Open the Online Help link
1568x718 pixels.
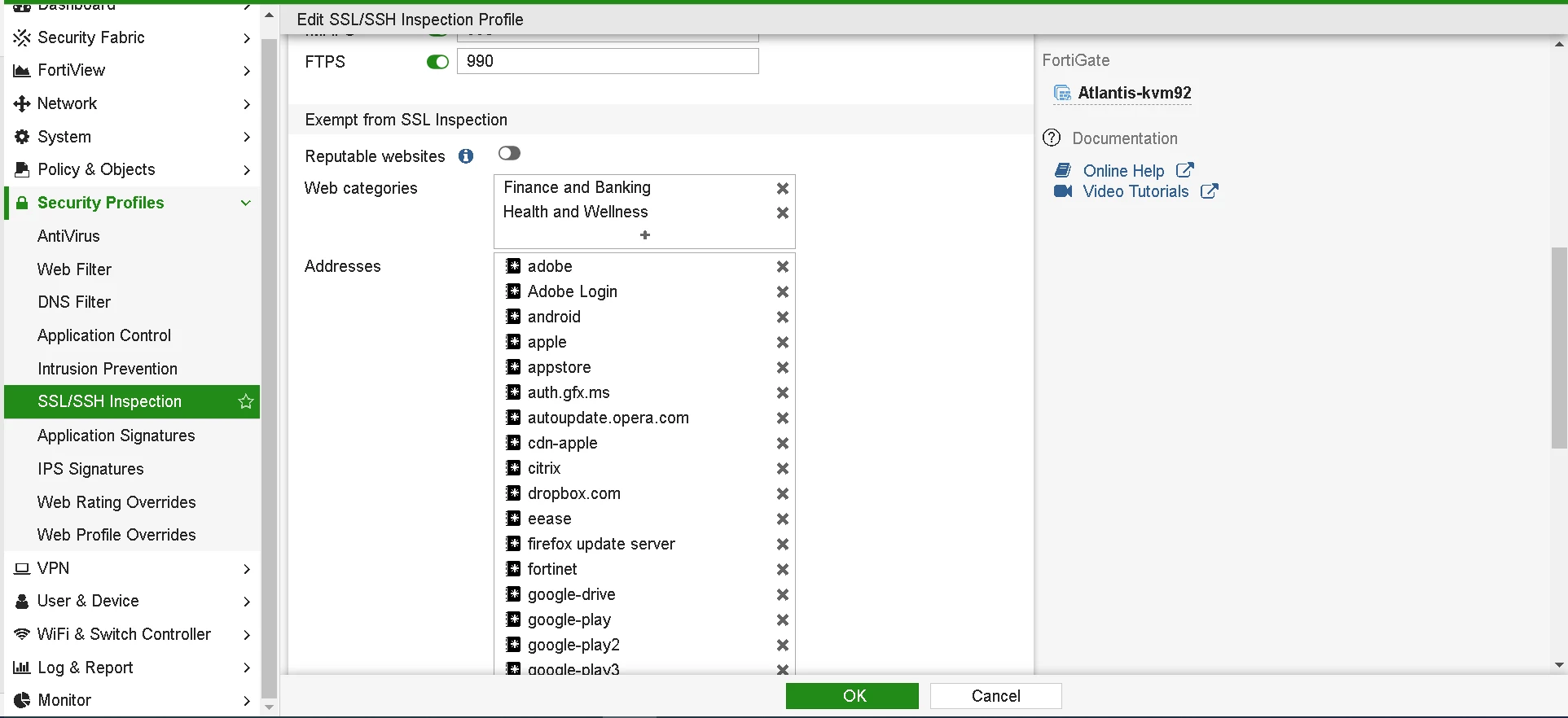point(1123,171)
